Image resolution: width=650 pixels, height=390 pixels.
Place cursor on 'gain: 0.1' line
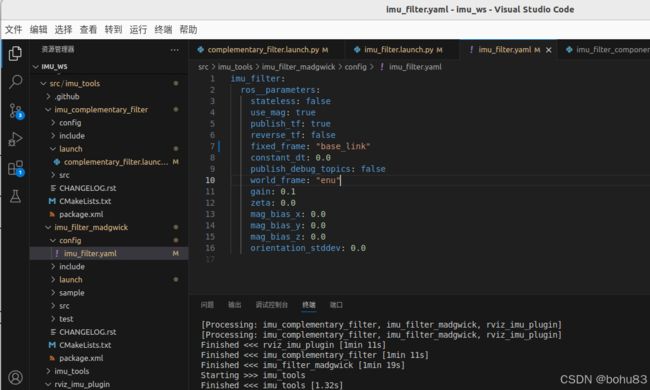click(273, 191)
